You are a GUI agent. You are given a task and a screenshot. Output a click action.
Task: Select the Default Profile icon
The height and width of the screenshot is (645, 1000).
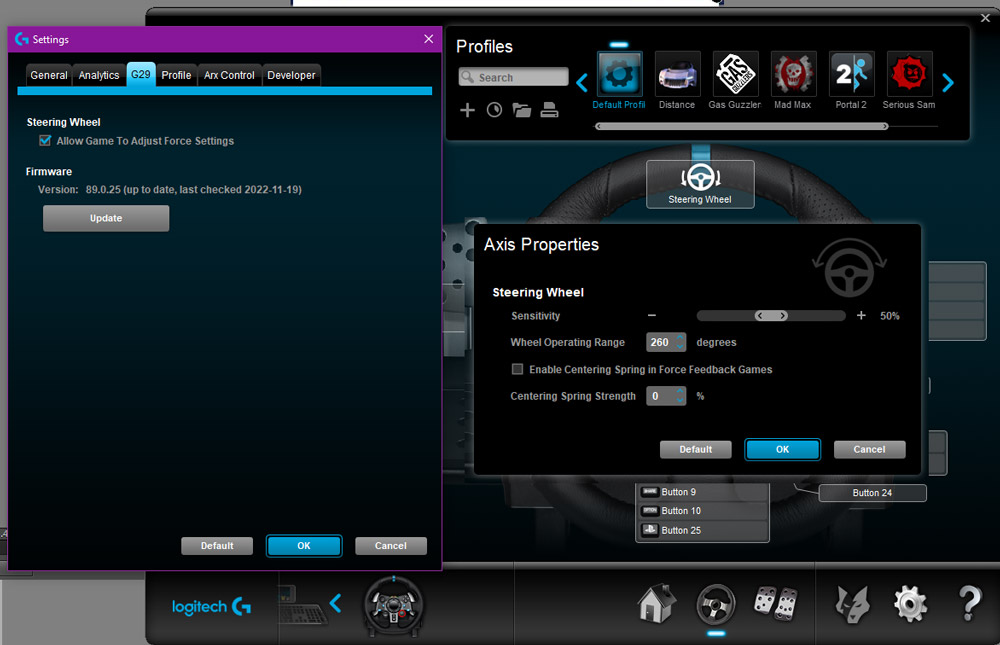(619, 73)
